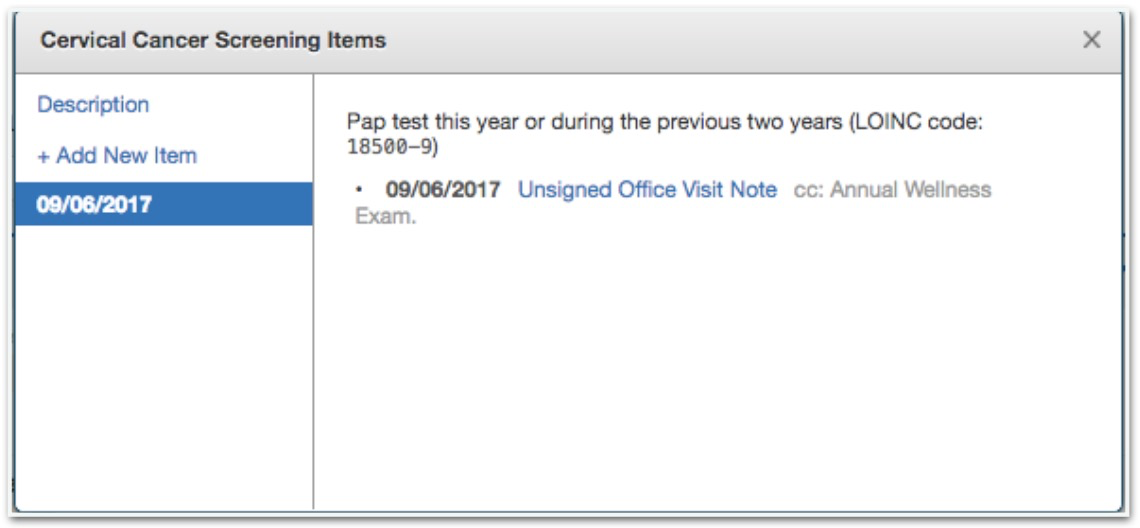Click the word Exam. under the visit entry
Viewport: 1140px width, 528px height.
[x=385, y=217]
